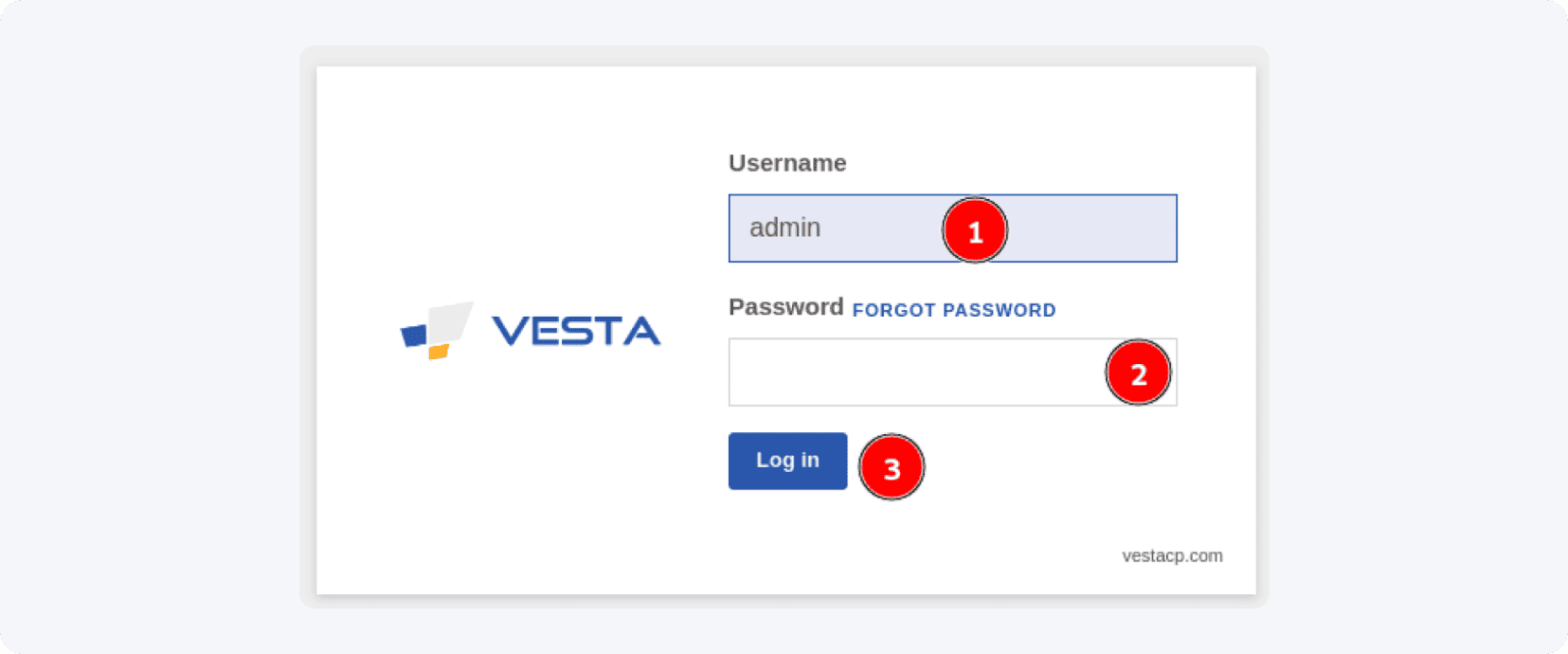This screenshot has height=654, width=1568.
Task: Click the 'admin' text in the Username field
Action: pyautogui.click(x=784, y=228)
